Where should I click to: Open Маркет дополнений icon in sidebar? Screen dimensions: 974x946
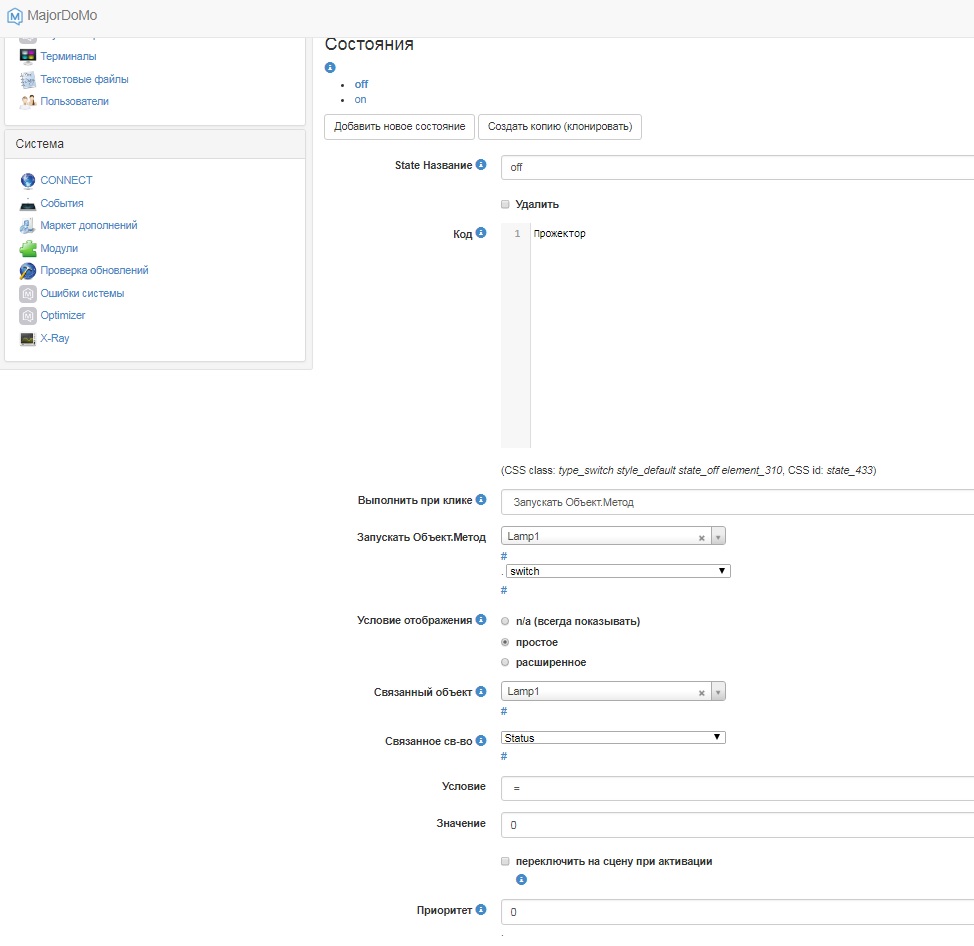pos(28,226)
